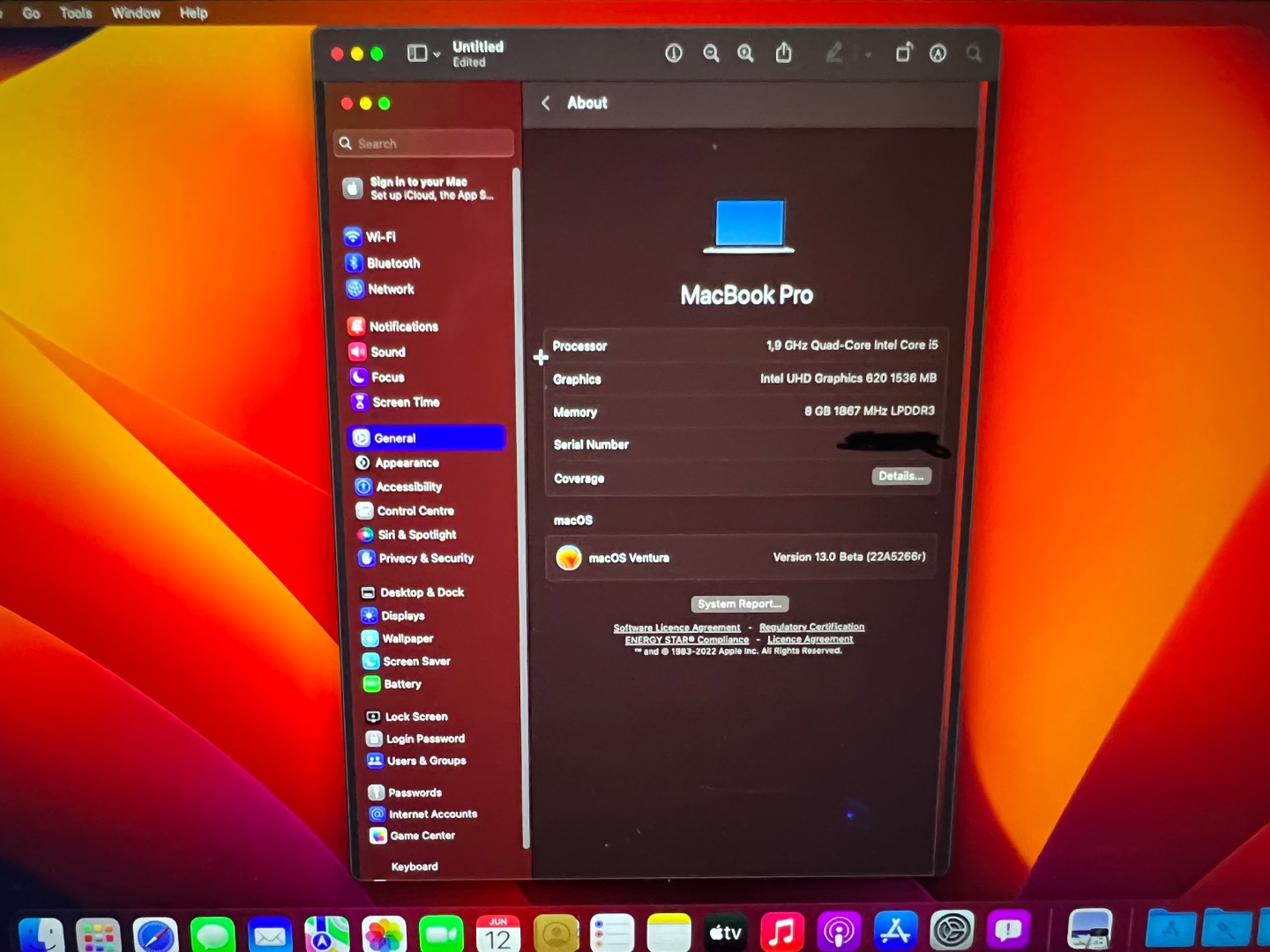Open the Tools menu
Viewport: 1270px width, 952px height.
[x=76, y=13]
